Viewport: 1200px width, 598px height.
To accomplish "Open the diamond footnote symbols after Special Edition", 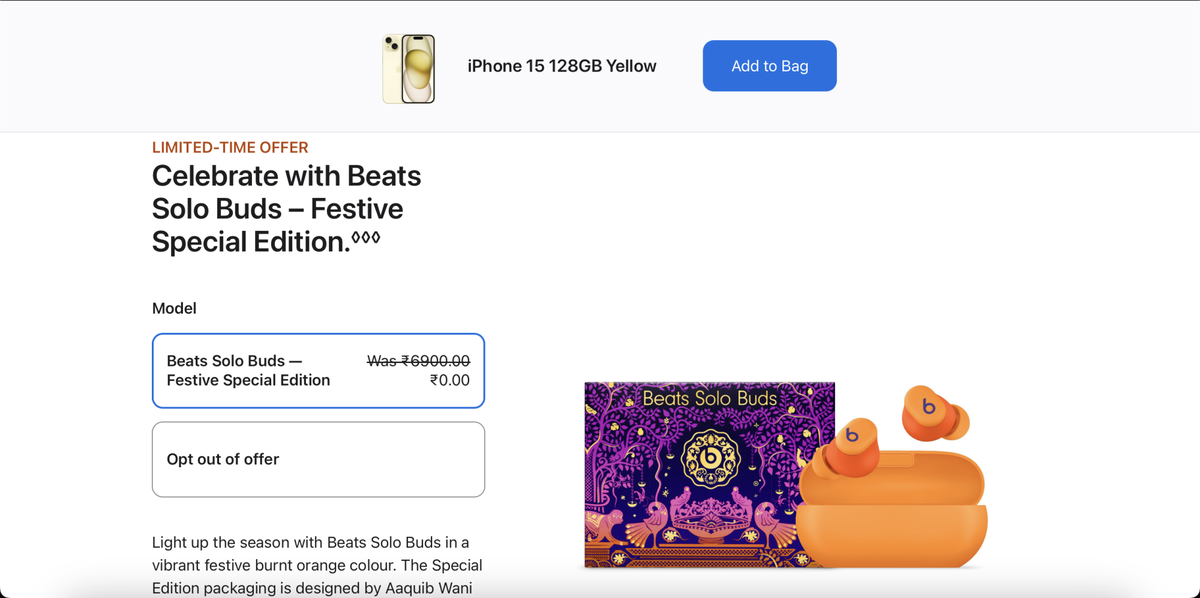I will coord(366,237).
